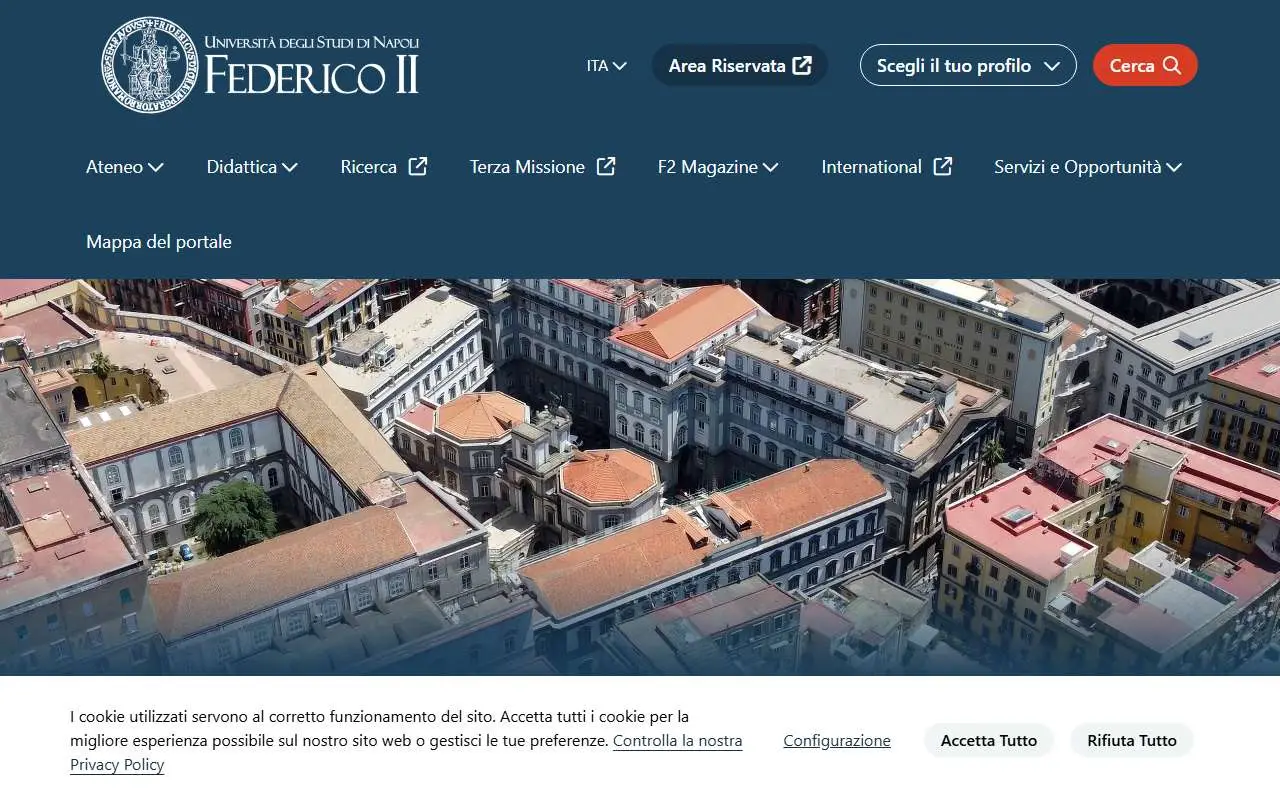Click the red Cerca search button

click(1145, 65)
